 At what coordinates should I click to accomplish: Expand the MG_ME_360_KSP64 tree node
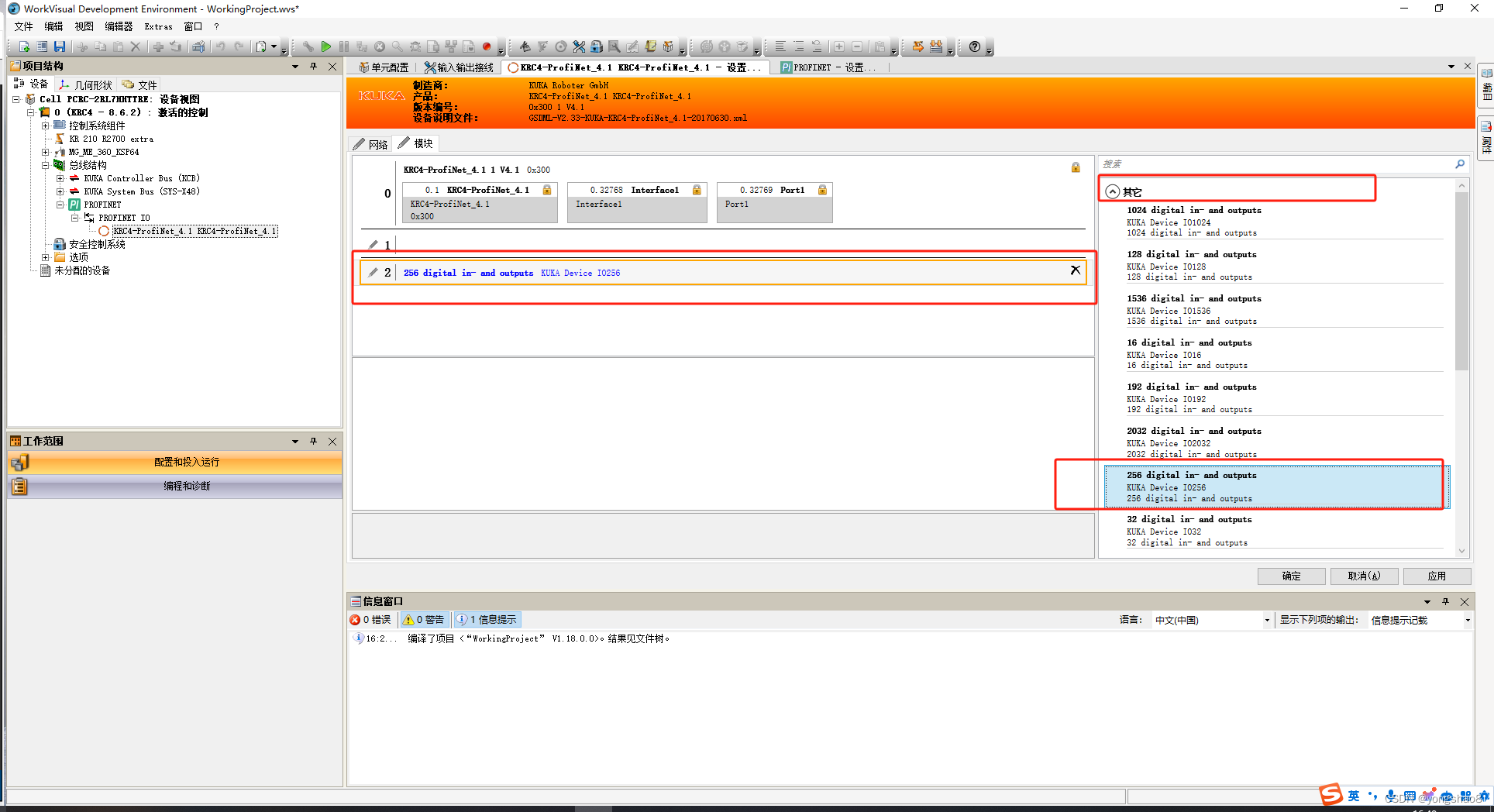pos(45,152)
